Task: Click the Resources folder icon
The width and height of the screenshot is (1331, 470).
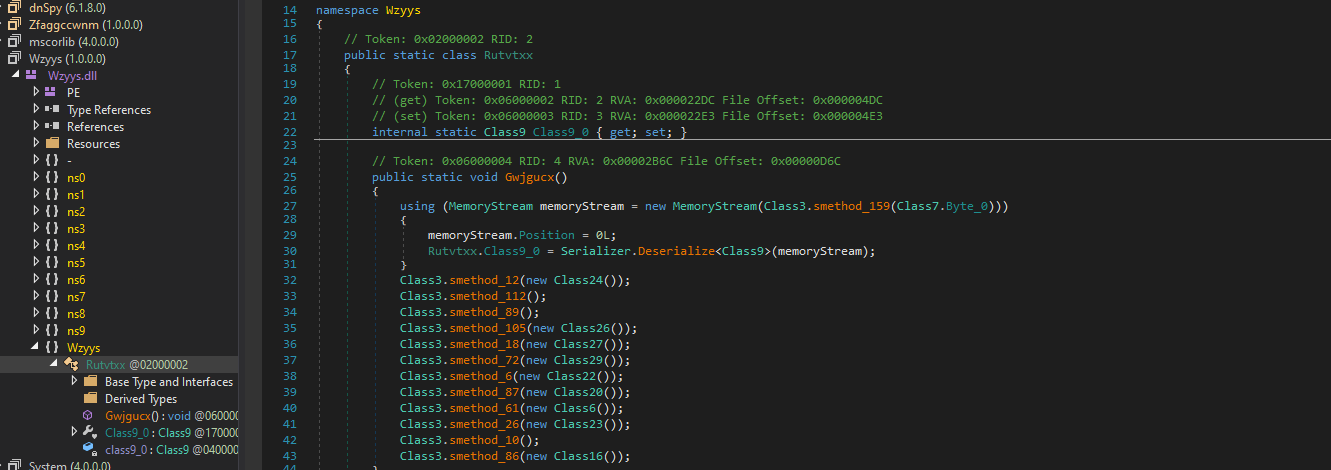Action: (x=51, y=143)
